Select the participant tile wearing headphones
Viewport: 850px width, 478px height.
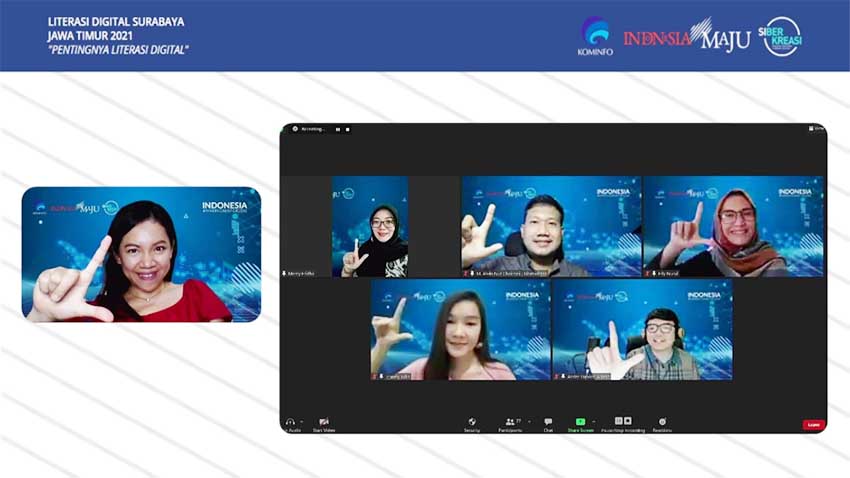(x=642, y=330)
